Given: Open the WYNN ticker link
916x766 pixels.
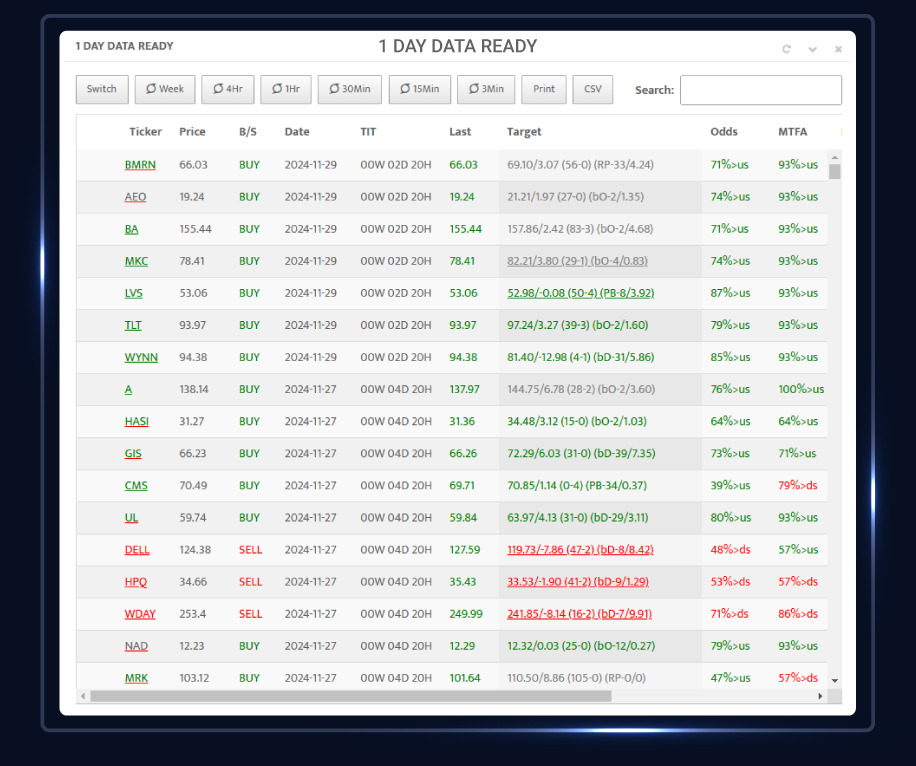Looking at the screenshot, I should pyautogui.click(x=141, y=357).
